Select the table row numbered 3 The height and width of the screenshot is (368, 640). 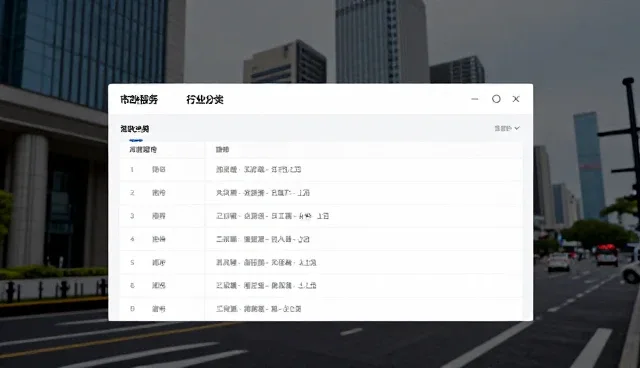[x=321, y=216]
